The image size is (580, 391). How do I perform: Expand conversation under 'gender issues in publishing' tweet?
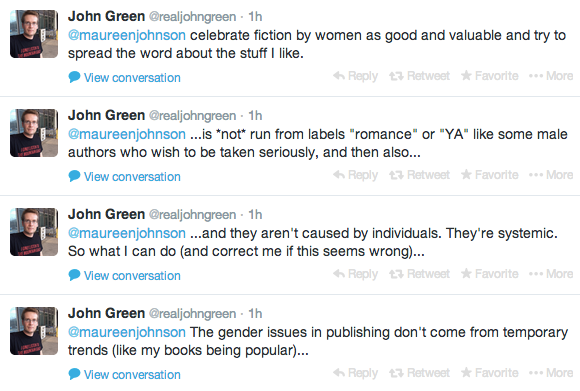[x=125, y=375]
